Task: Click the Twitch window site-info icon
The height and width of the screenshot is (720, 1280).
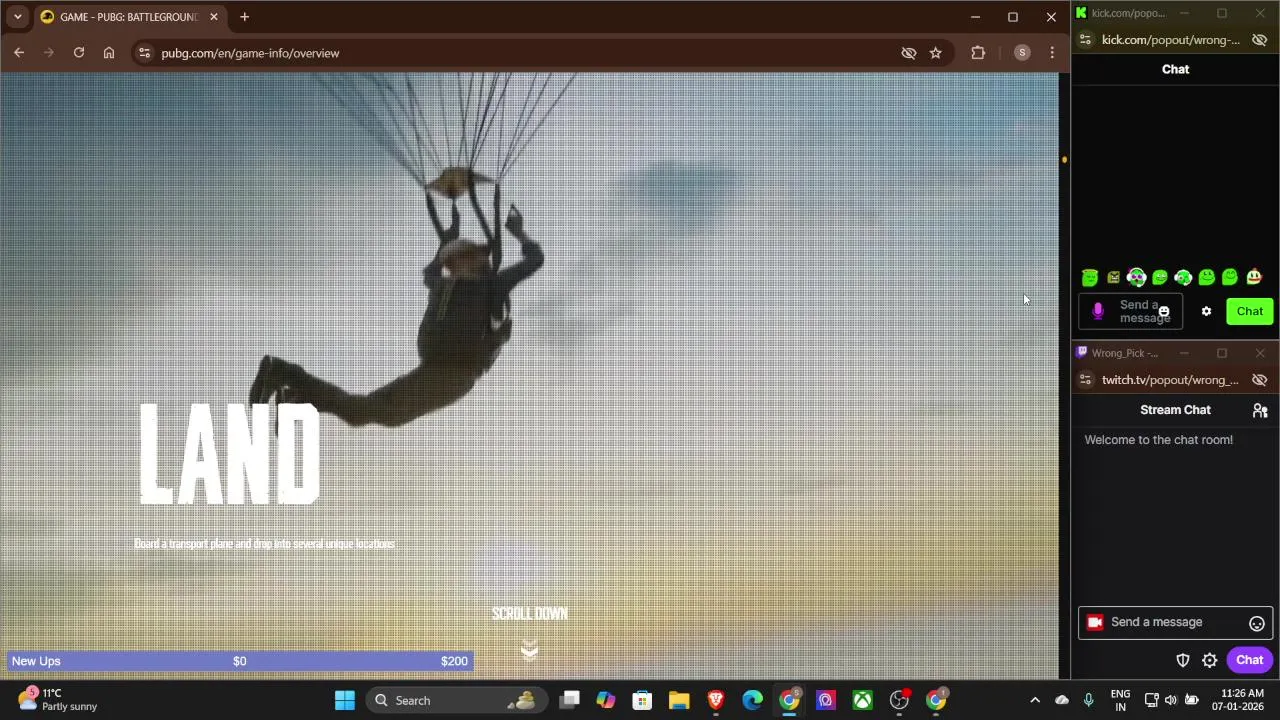Action: pos(1085,380)
